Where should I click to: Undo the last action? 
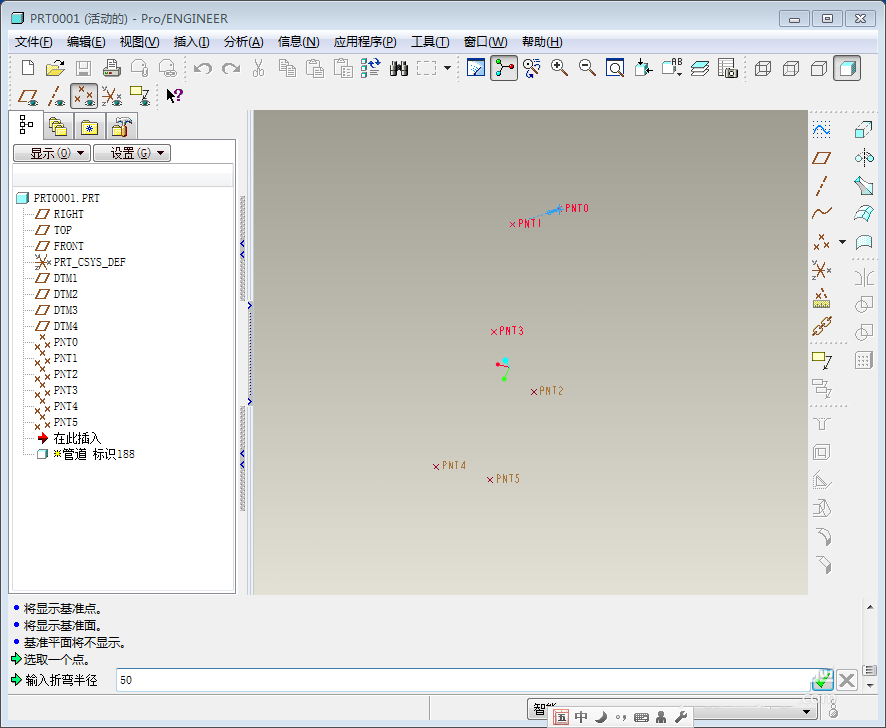point(202,68)
